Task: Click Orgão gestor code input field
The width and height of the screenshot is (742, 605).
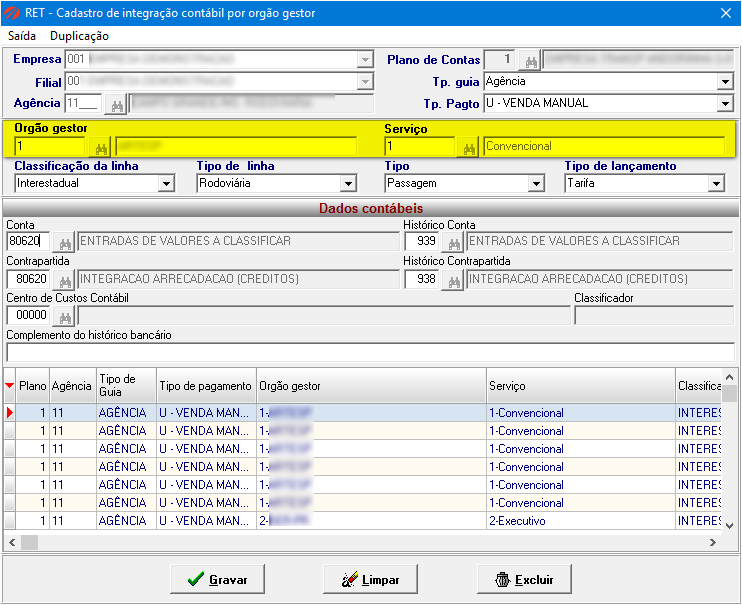Action: 50,147
